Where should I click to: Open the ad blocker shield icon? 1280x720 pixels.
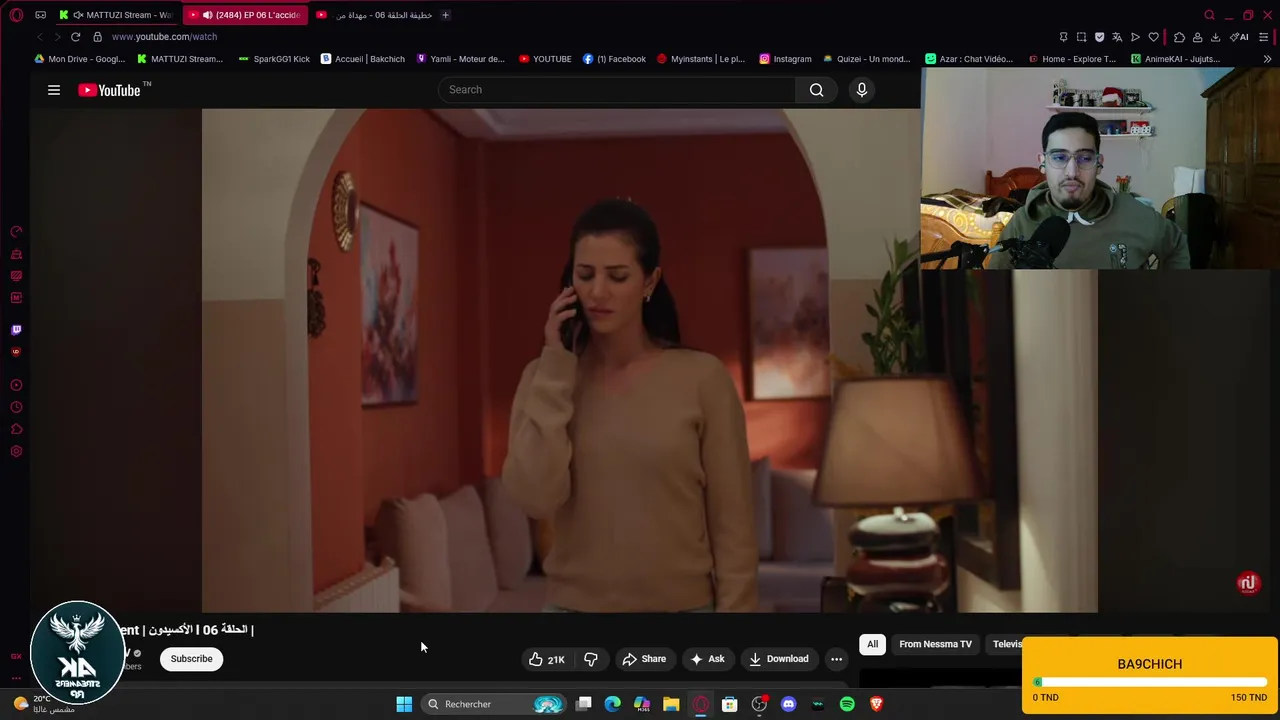tap(1099, 37)
